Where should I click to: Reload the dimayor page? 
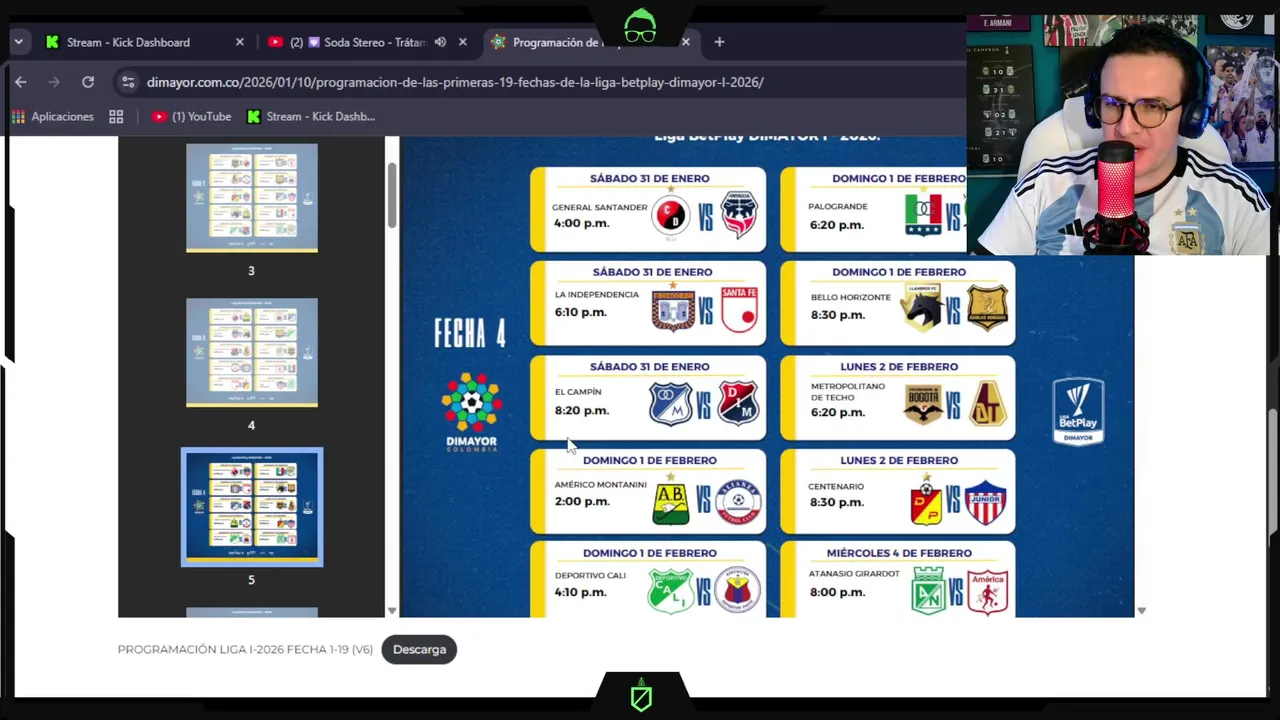click(88, 82)
